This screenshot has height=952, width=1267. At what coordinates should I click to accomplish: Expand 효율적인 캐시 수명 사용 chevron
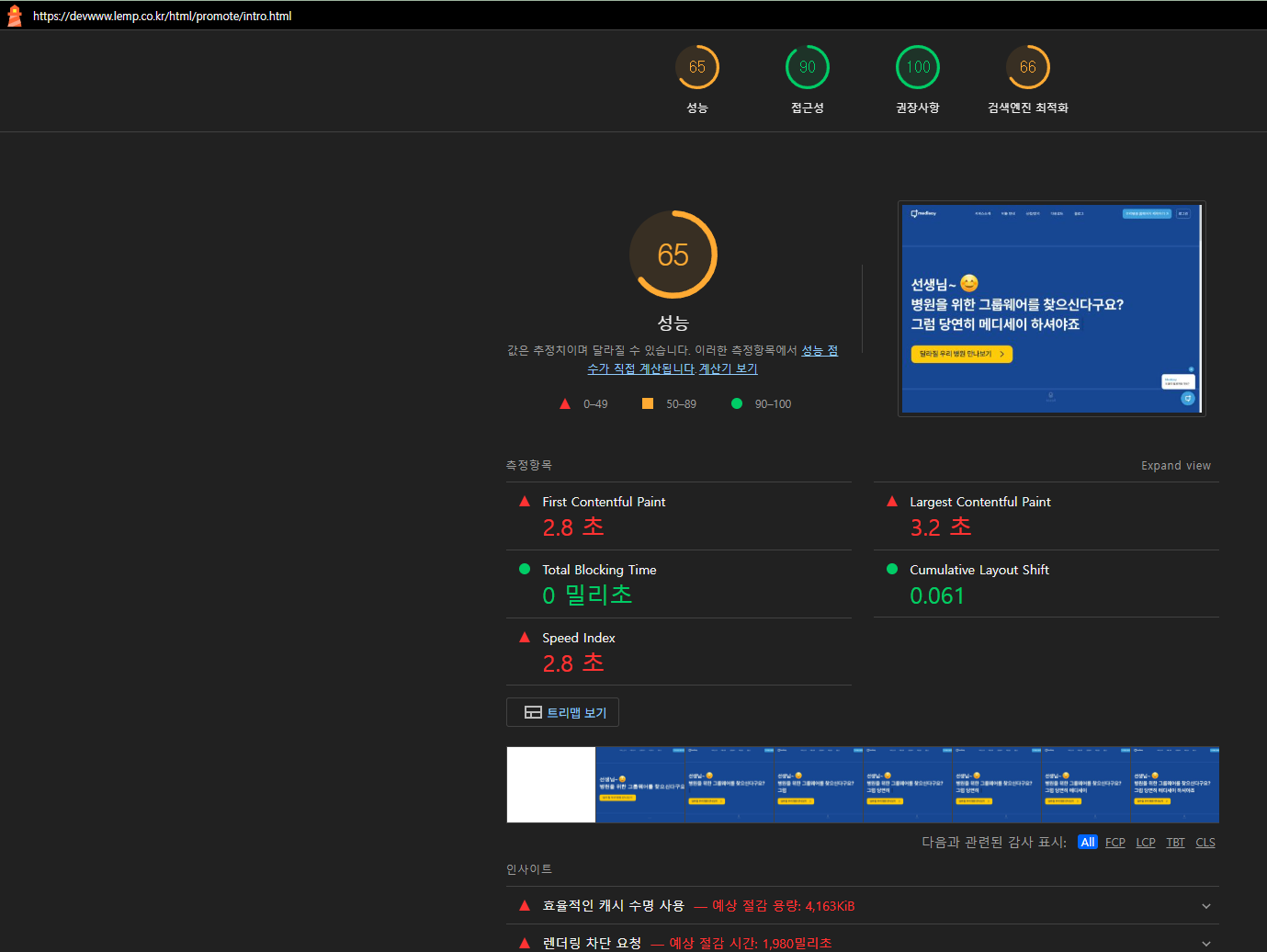click(x=1206, y=906)
